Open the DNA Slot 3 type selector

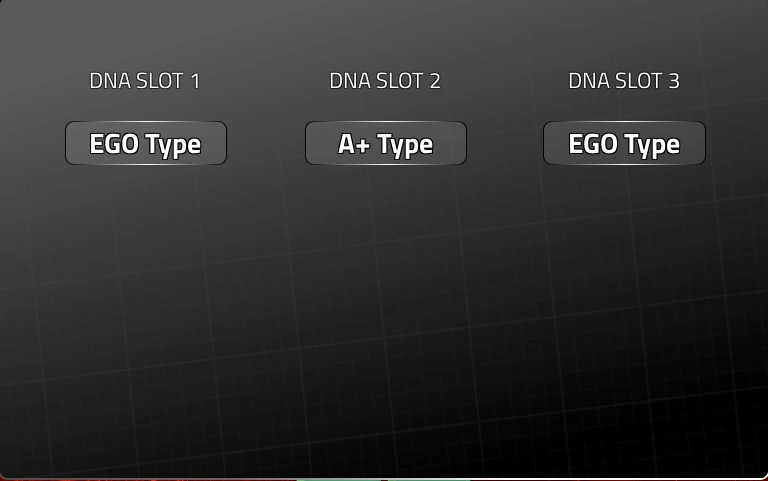click(x=624, y=144)
